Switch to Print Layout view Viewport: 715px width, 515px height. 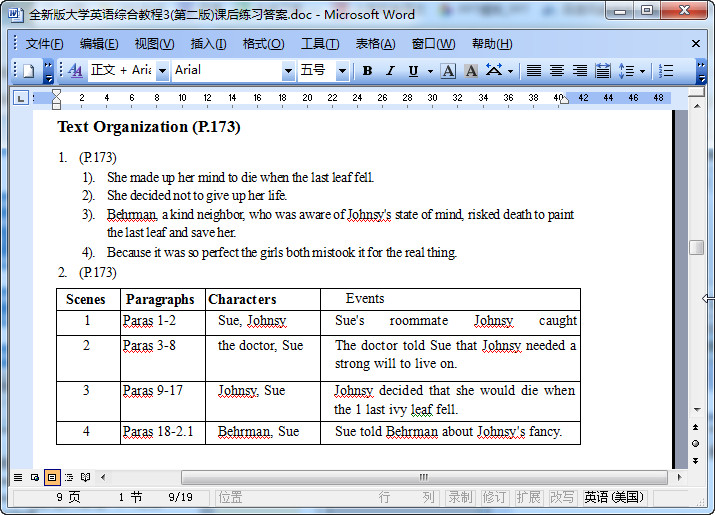click(x=52, y=478)
